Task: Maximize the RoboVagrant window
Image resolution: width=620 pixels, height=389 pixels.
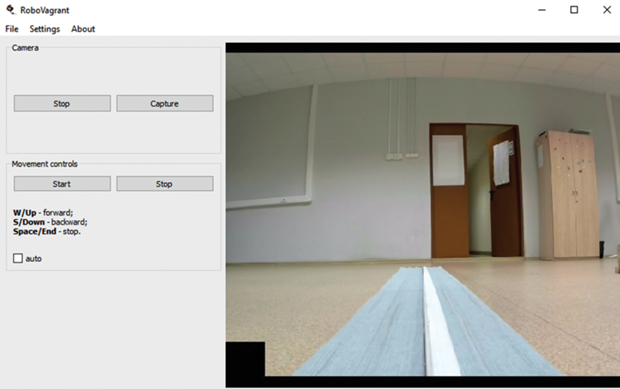Action: tap(574, 10)
